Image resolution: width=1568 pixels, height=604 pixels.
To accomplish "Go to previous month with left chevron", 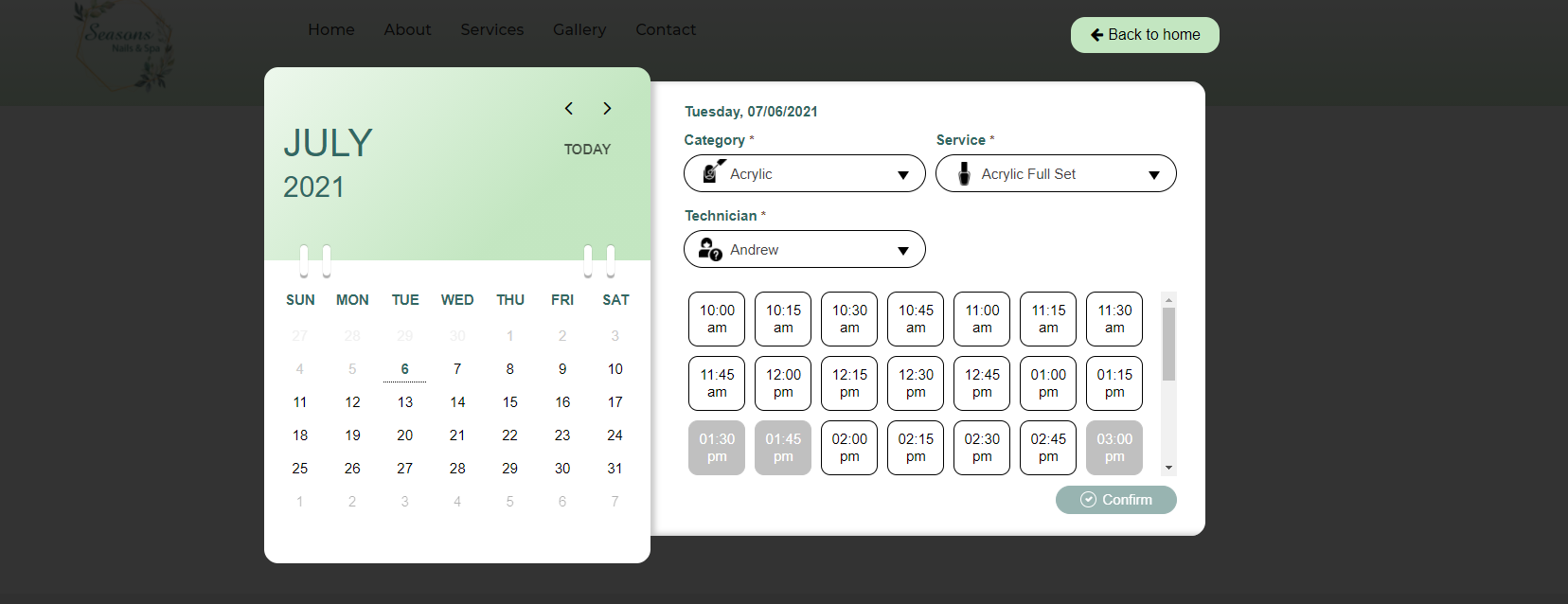I will coord(569,109).
